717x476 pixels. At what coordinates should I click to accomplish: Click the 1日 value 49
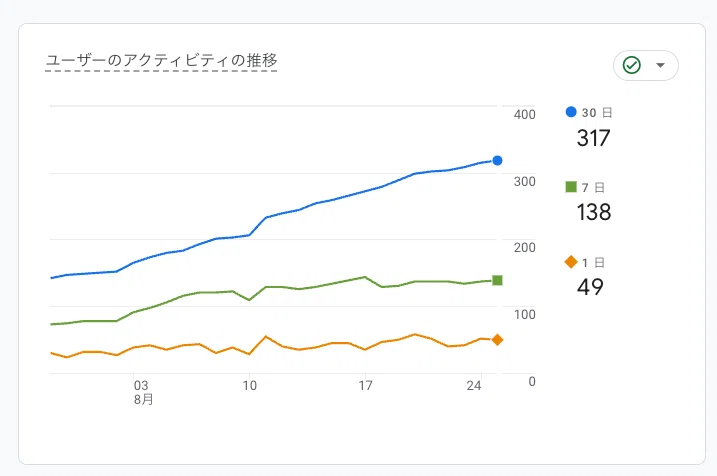(590, 287)
